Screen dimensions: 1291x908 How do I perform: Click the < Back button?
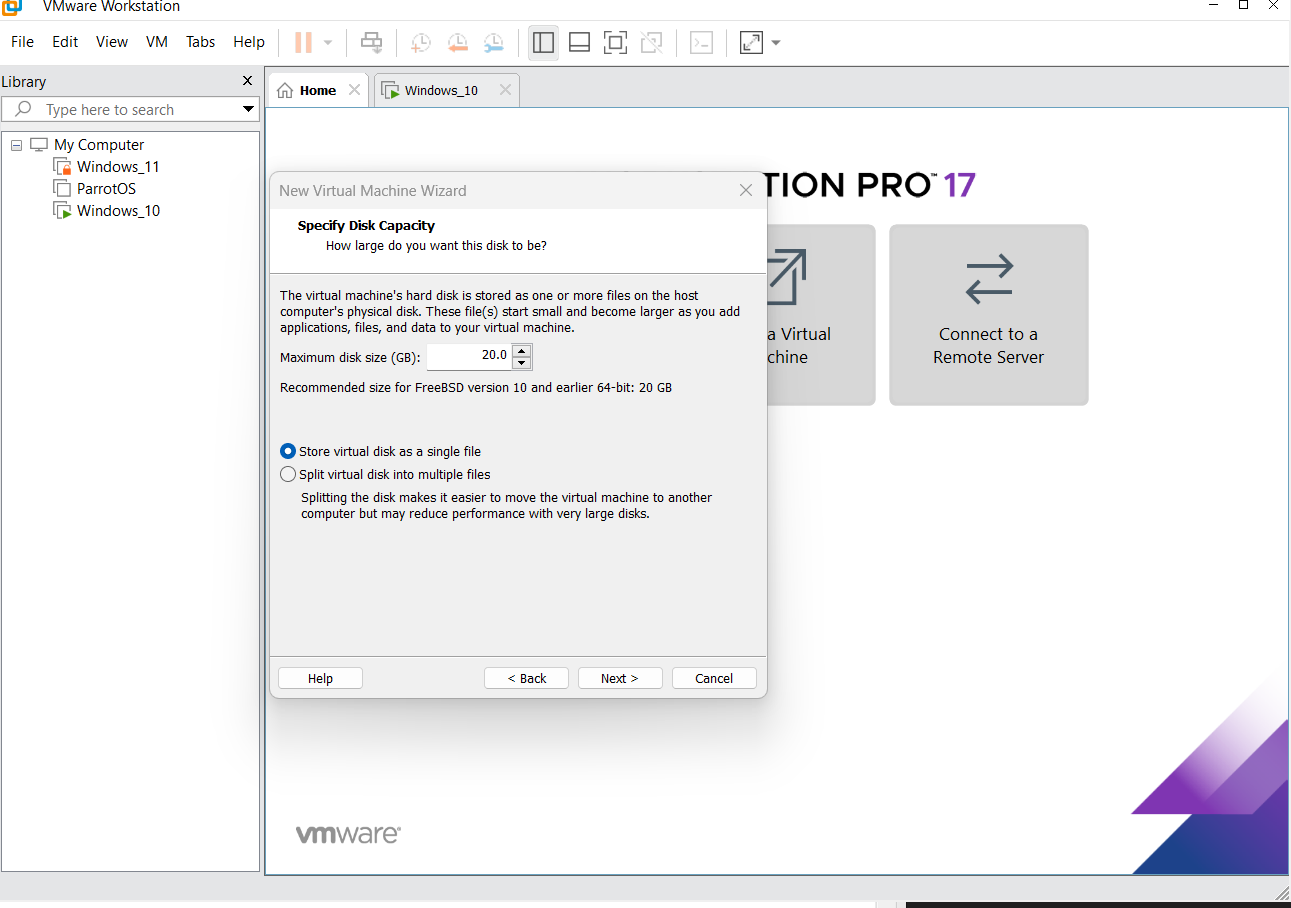[526, 678]
